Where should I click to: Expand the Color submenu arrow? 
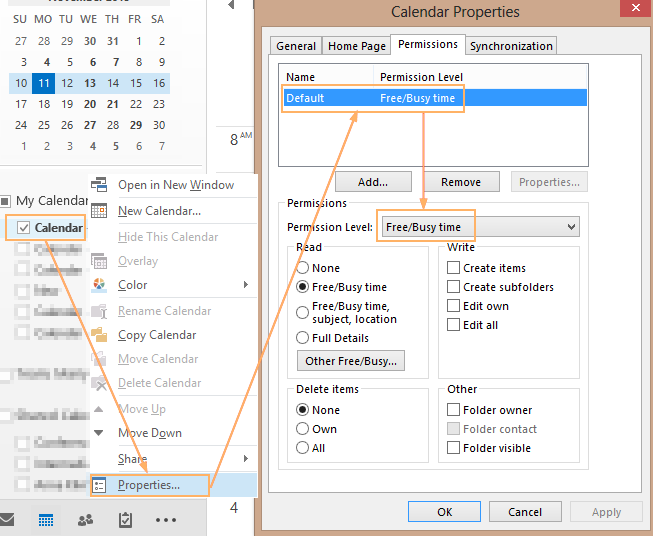tap(246, 285)
